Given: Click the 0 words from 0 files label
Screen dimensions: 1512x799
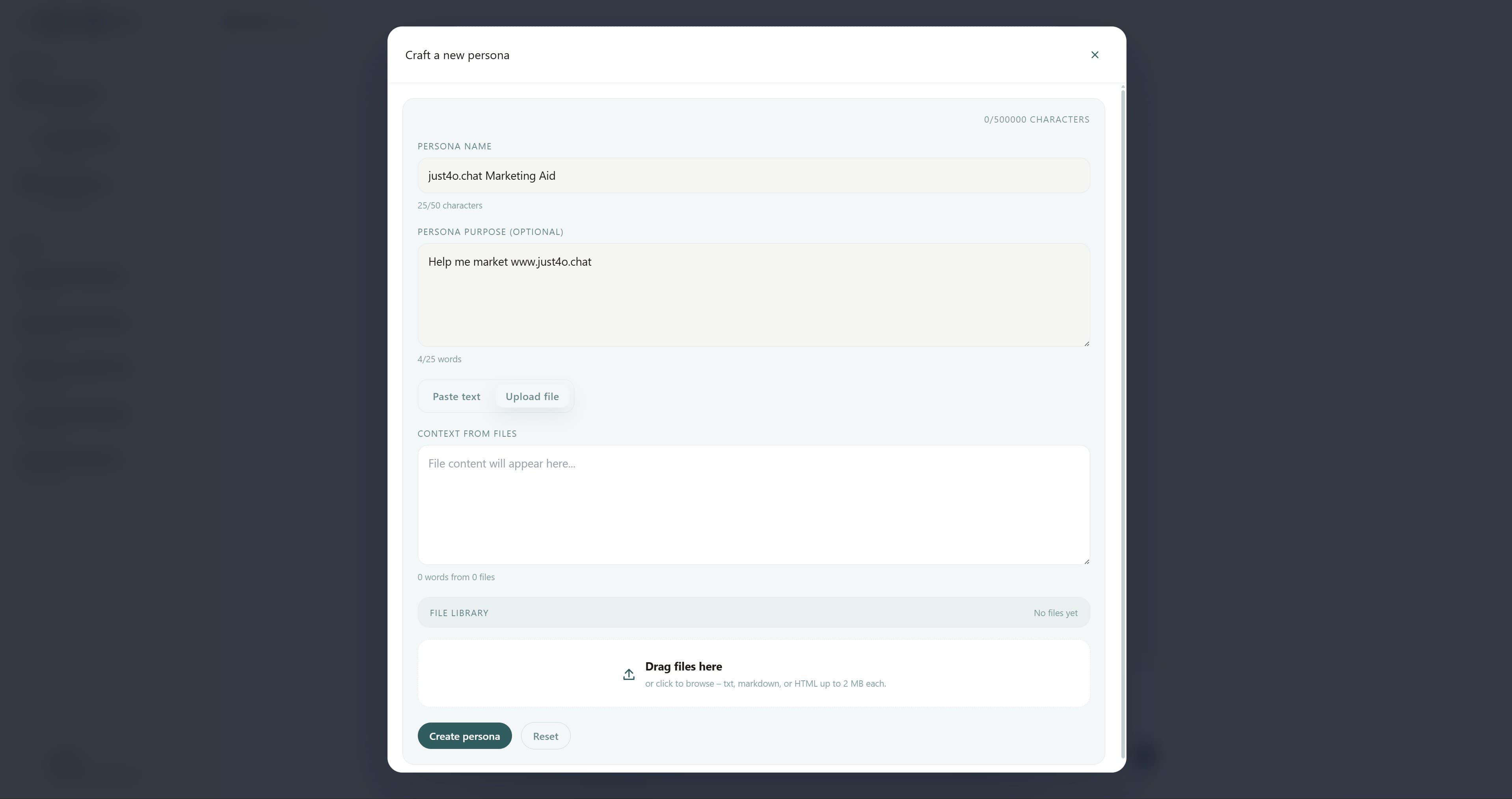Looking at the screenshot, I should [456, 577].
